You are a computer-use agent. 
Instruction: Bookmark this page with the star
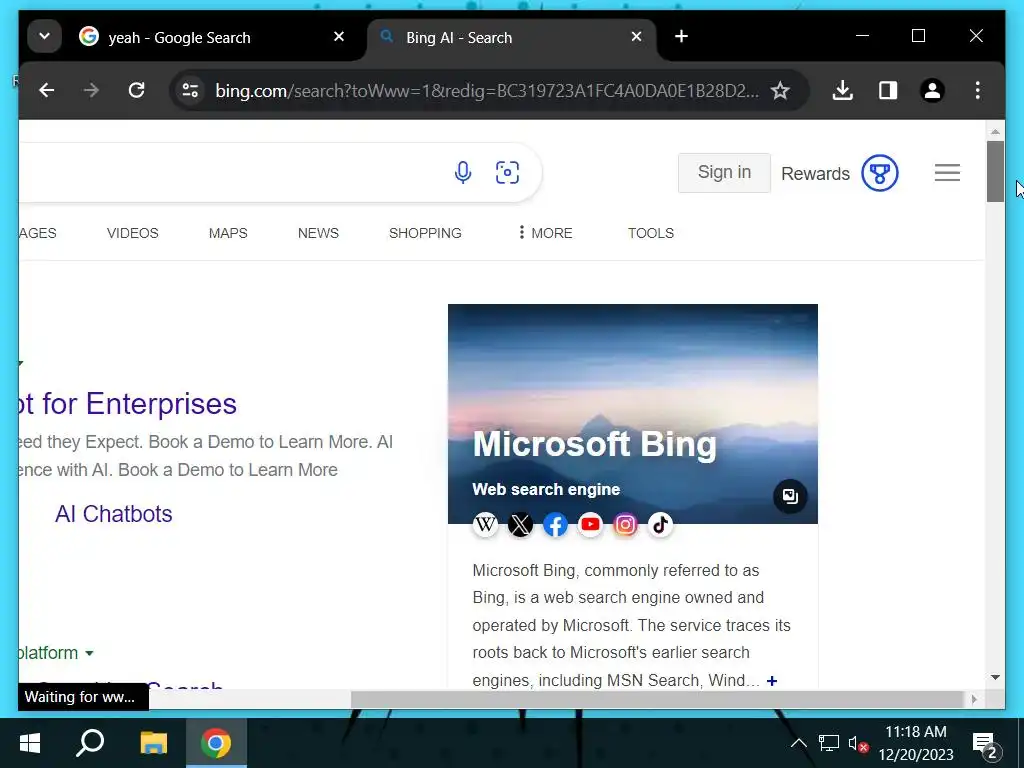click(780, 90)
